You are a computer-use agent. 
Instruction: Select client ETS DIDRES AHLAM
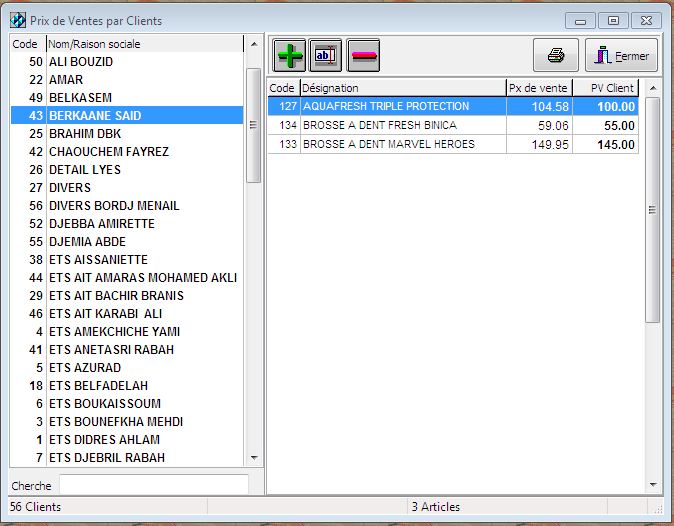pyautogui.click(x=127, y=440)
